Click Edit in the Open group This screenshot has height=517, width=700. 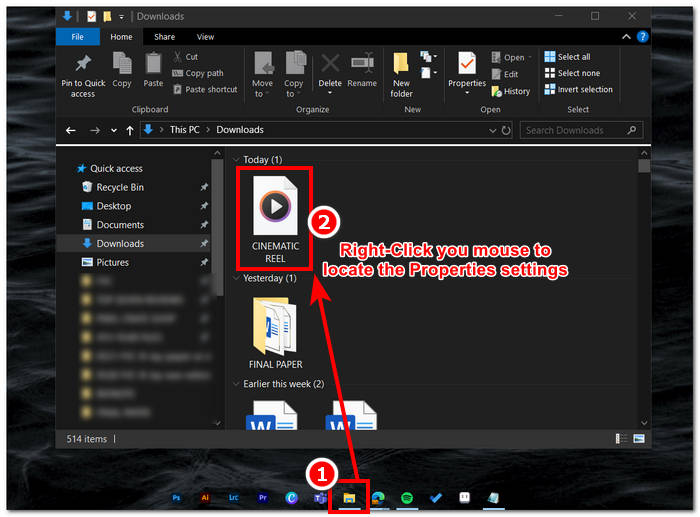tap(505, 74)
